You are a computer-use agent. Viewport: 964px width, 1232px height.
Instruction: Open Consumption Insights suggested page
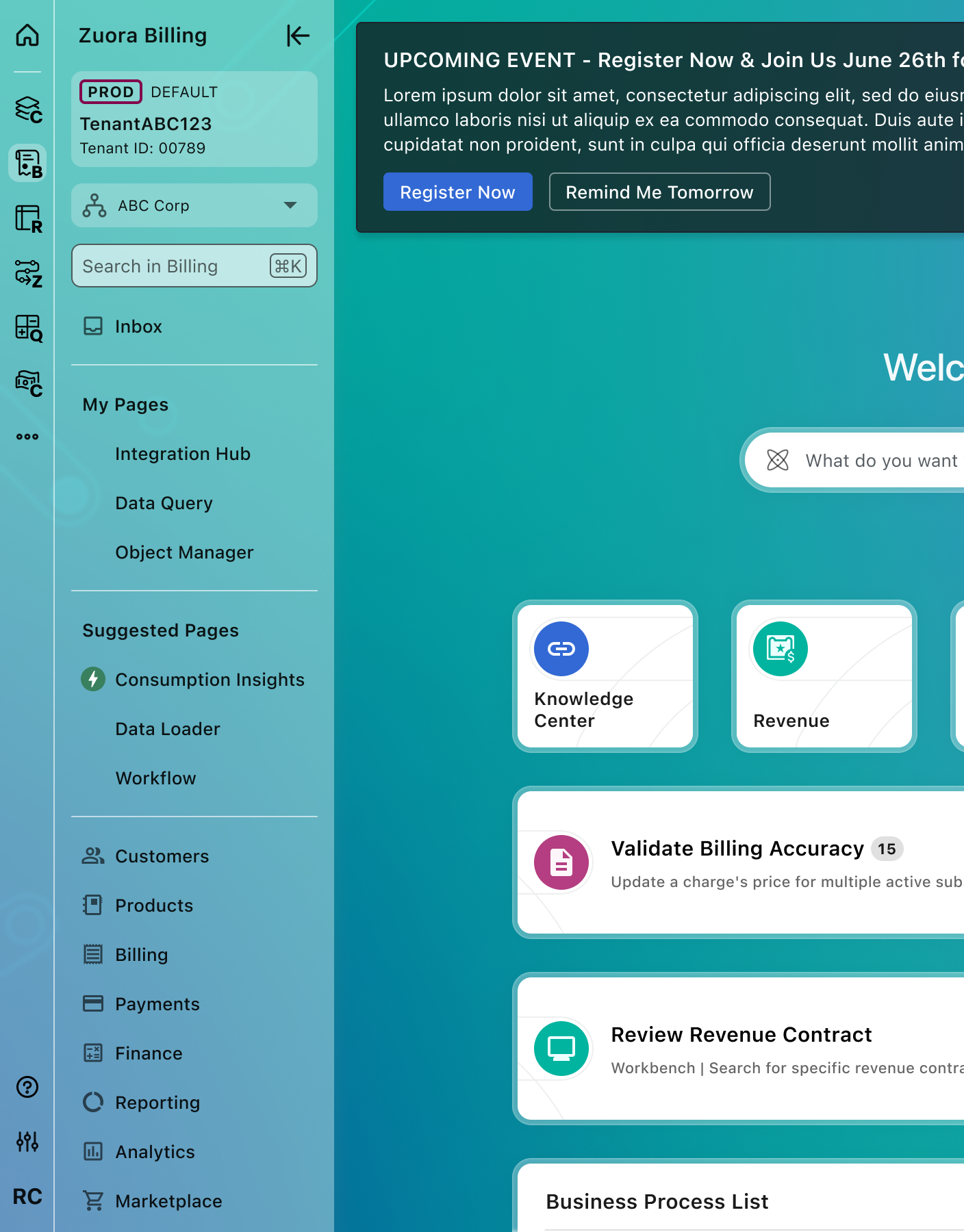point(210,680)
